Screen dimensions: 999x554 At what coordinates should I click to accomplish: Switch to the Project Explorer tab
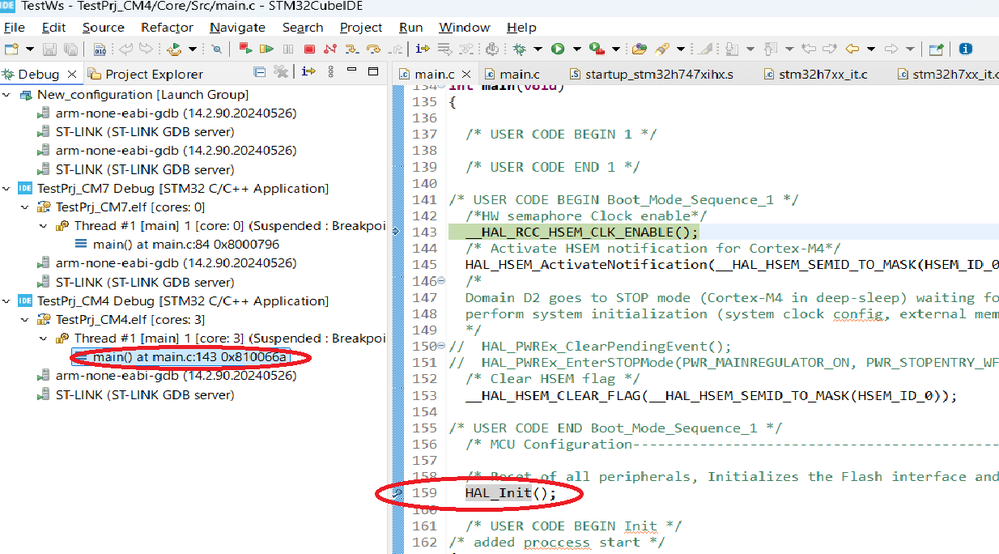tap(145, 74)
